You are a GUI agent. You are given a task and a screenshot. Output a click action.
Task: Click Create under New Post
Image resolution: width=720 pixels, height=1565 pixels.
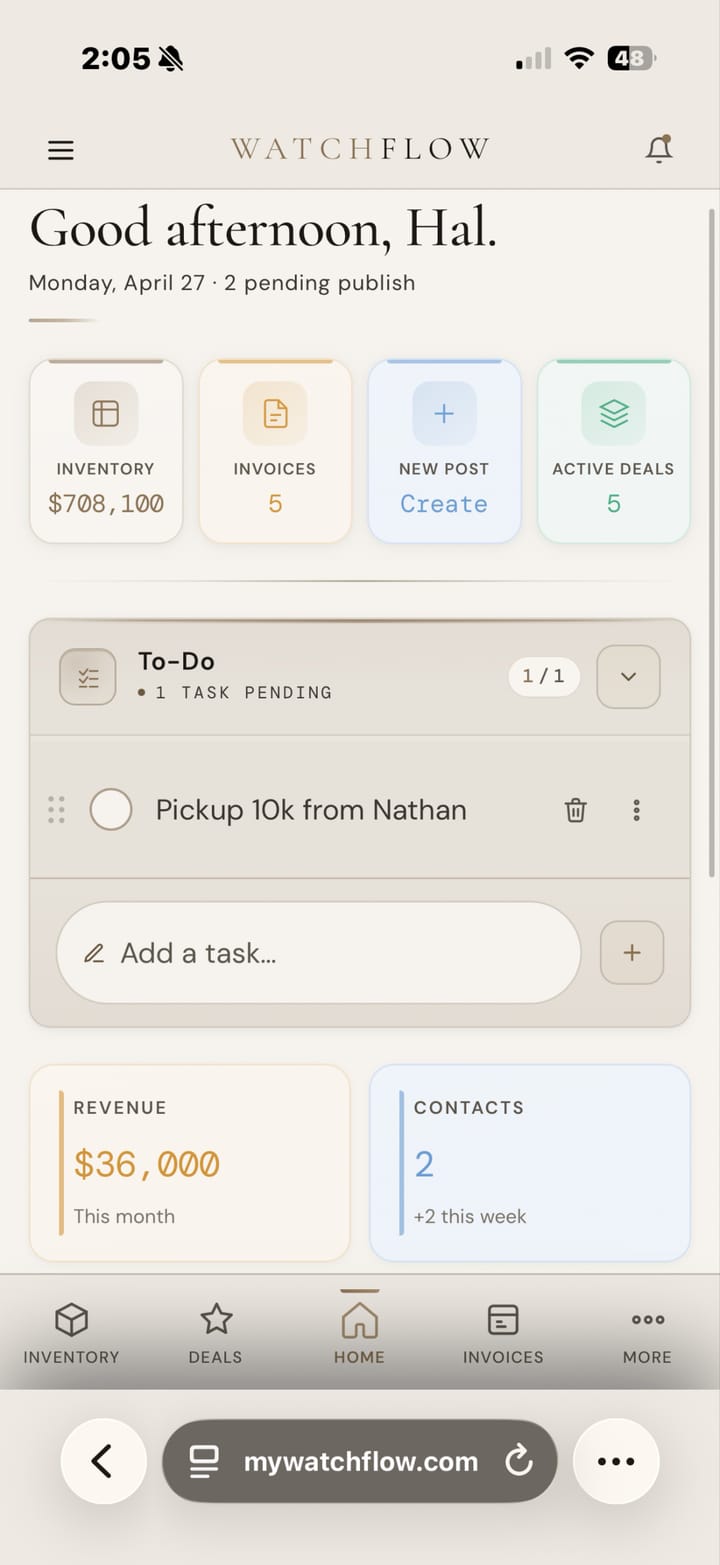443,504
